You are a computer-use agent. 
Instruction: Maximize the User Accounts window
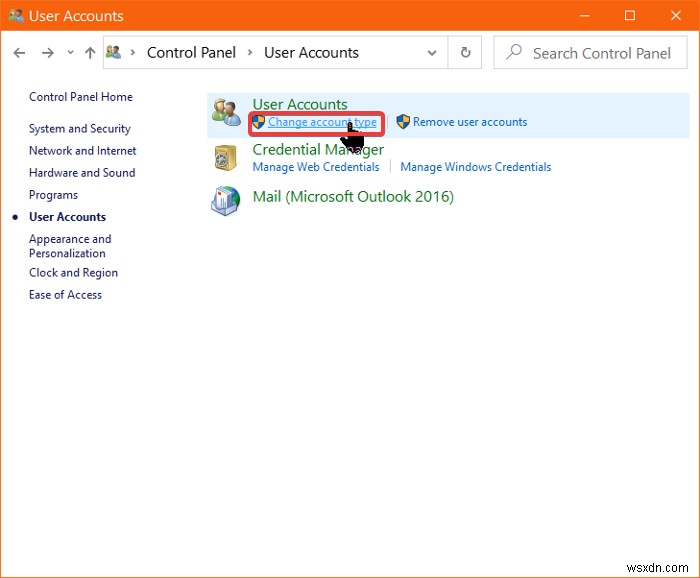[630, 16]
